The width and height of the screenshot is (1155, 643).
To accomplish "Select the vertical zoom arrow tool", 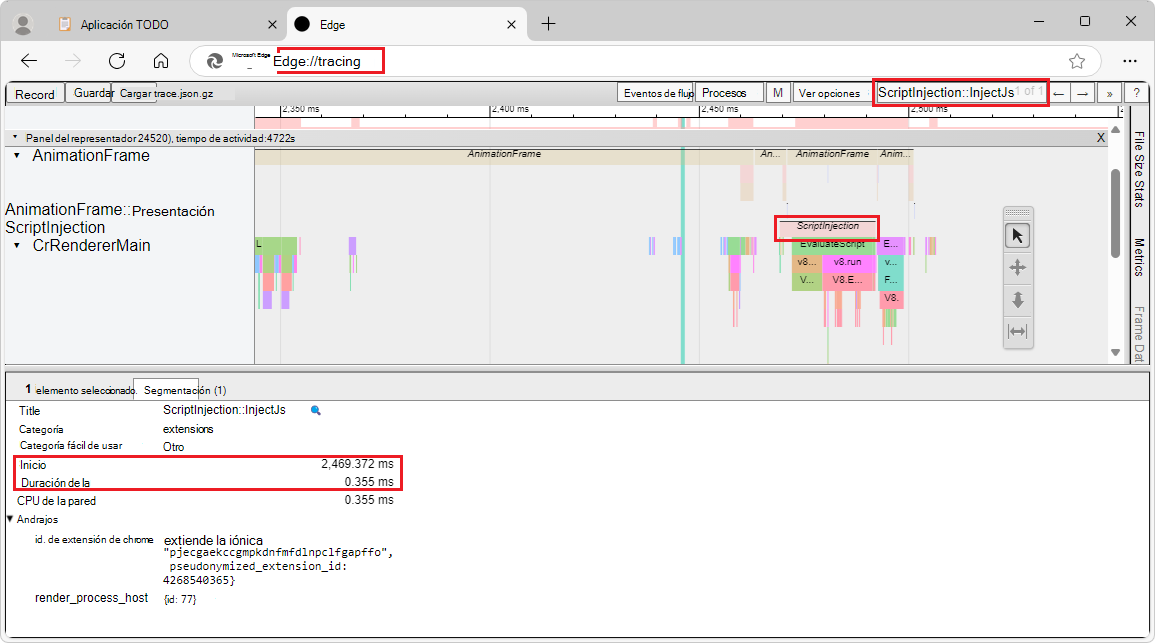I will coord(1017,300).
